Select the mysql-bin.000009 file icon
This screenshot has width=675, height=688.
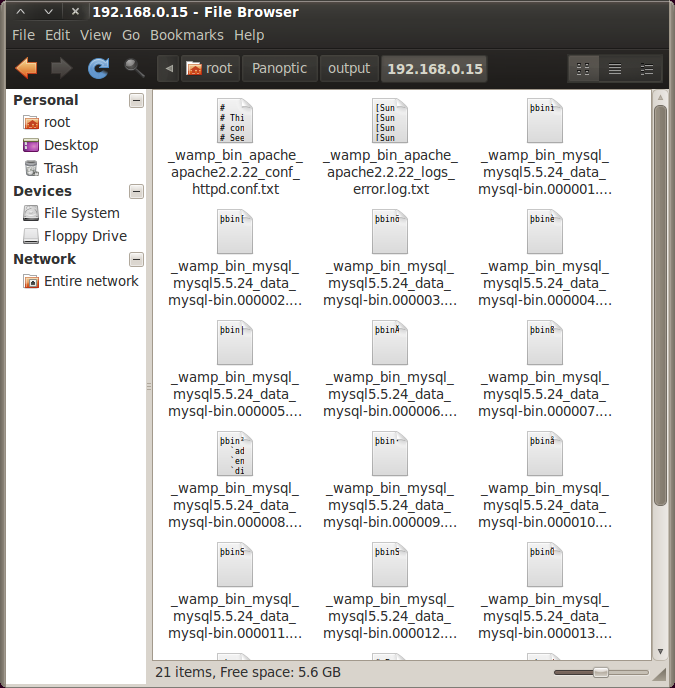coord(390,454)
